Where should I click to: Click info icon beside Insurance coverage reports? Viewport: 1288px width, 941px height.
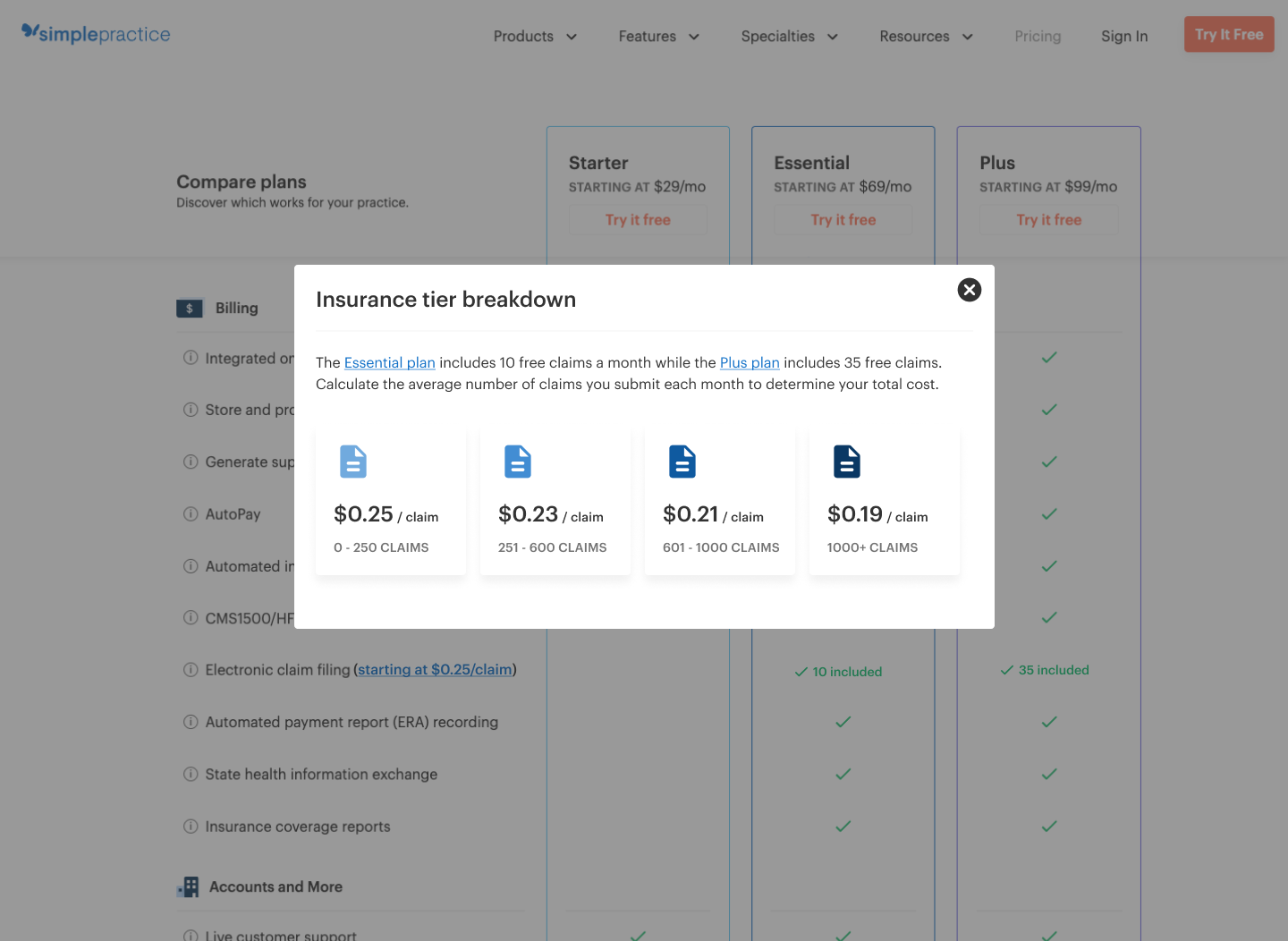[x=191, y=827]
